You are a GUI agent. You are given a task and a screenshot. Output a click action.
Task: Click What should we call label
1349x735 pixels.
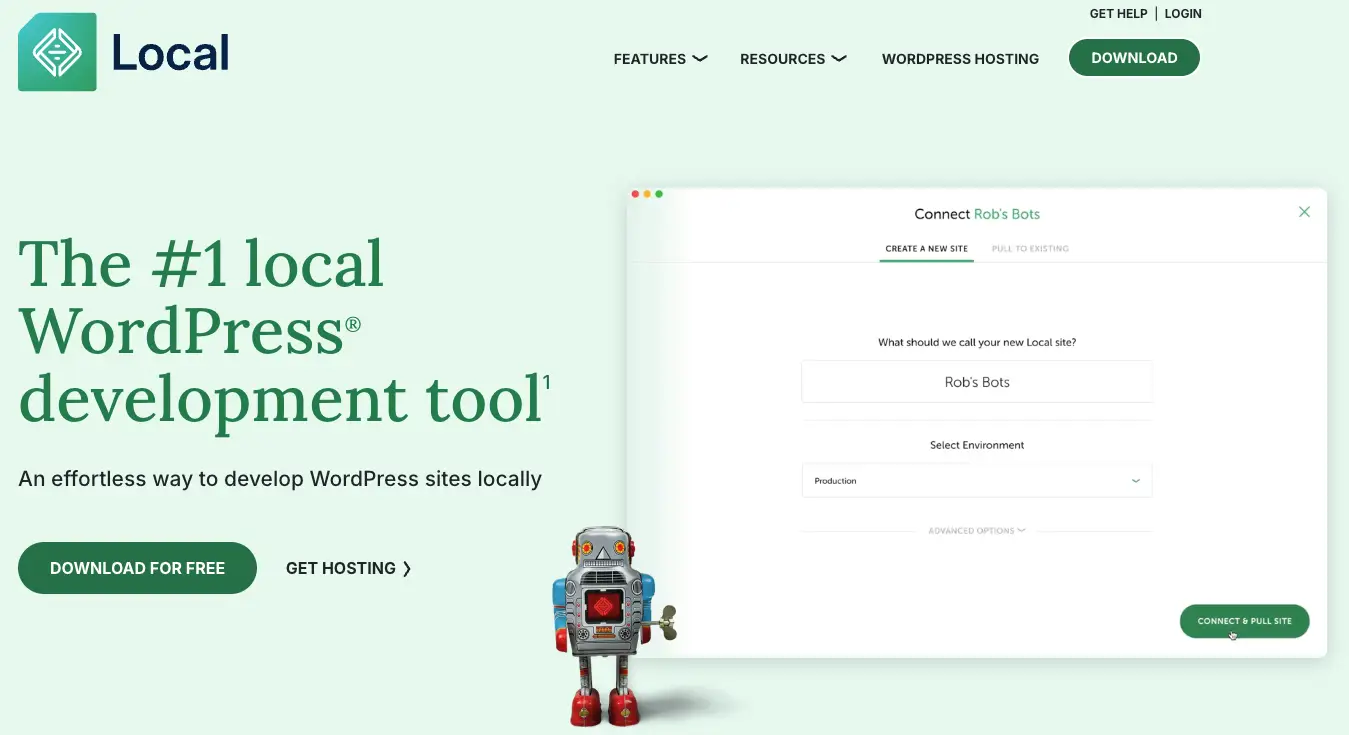(x=977, y=342)
